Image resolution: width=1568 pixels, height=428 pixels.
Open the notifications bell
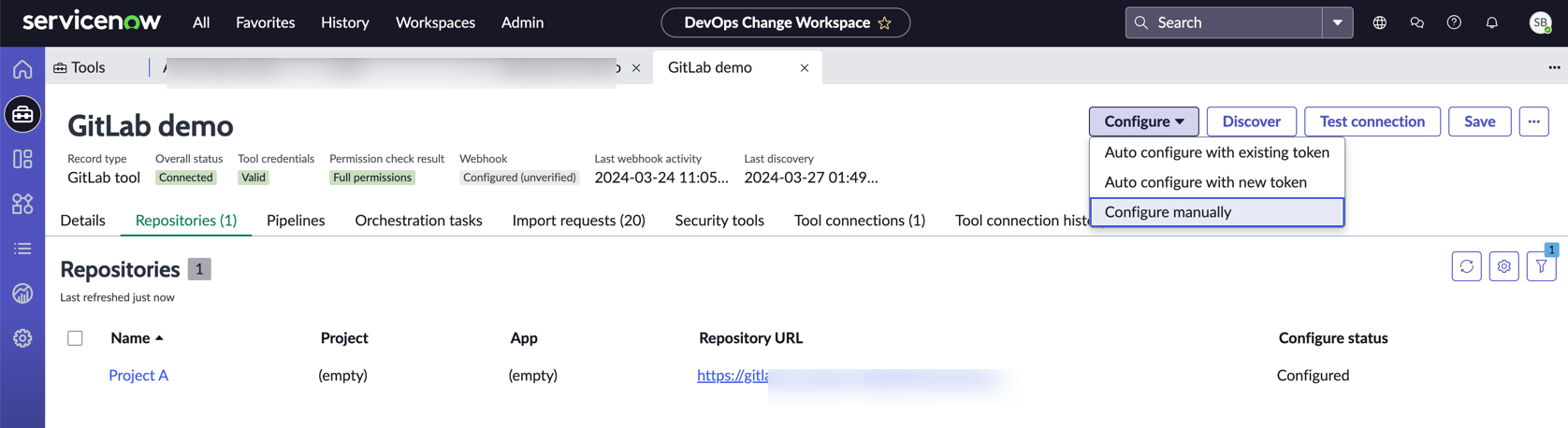click(x=1492, y=22)
